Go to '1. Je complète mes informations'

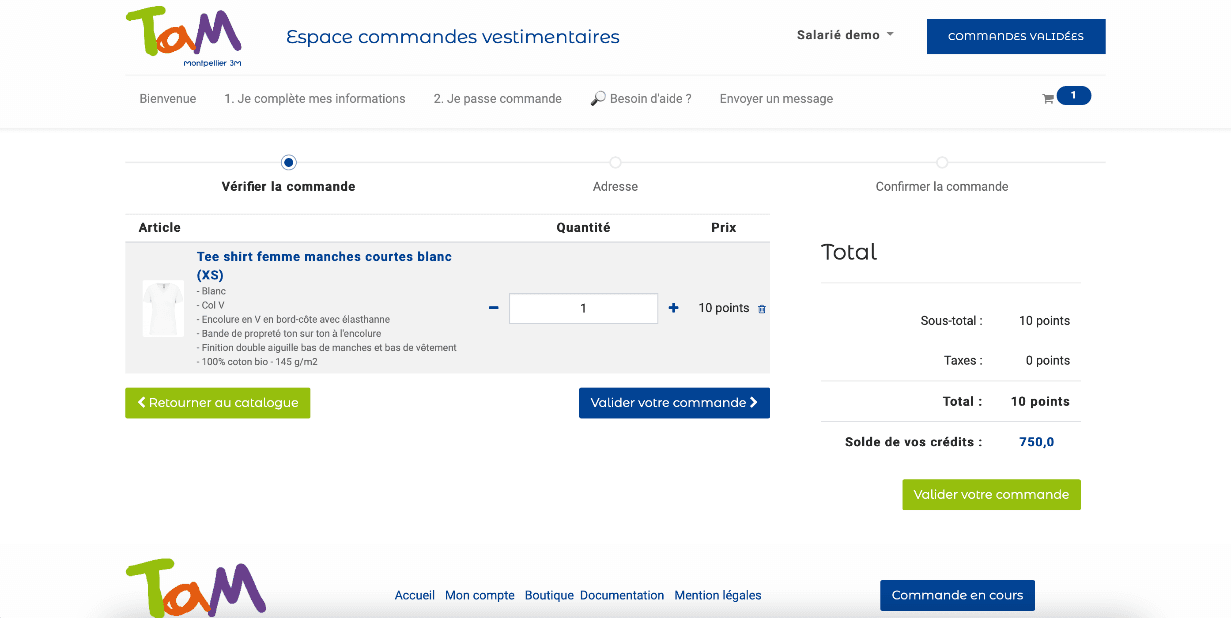(x=315, y=99)
